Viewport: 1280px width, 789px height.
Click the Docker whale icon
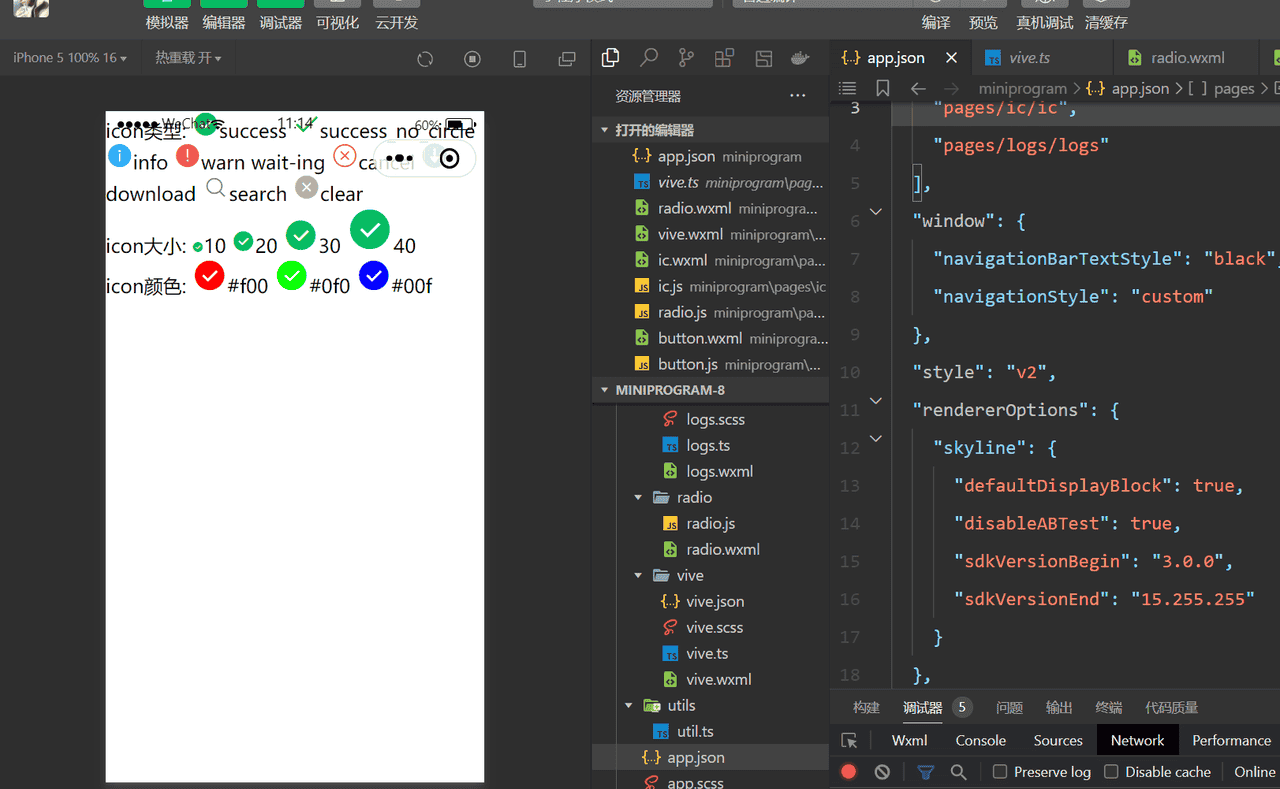(800, 58)
